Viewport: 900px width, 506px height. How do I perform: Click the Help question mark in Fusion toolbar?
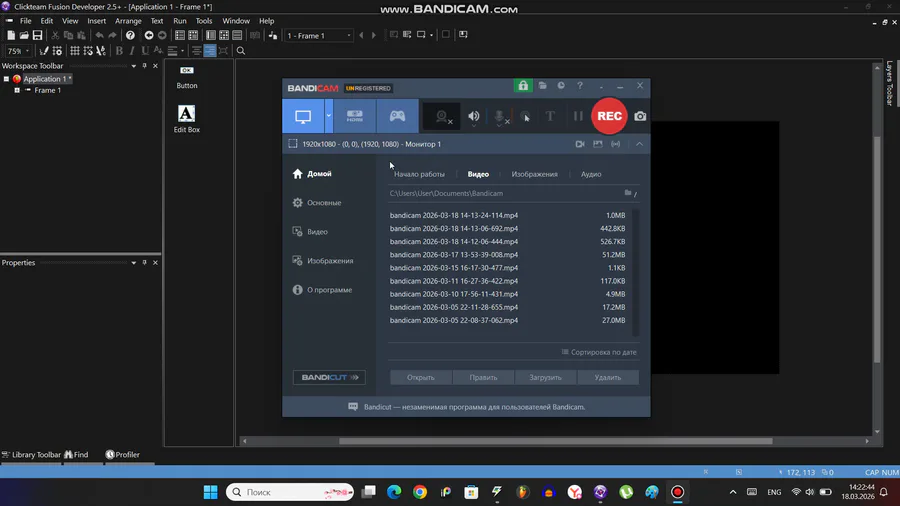(x=130, y=36)
